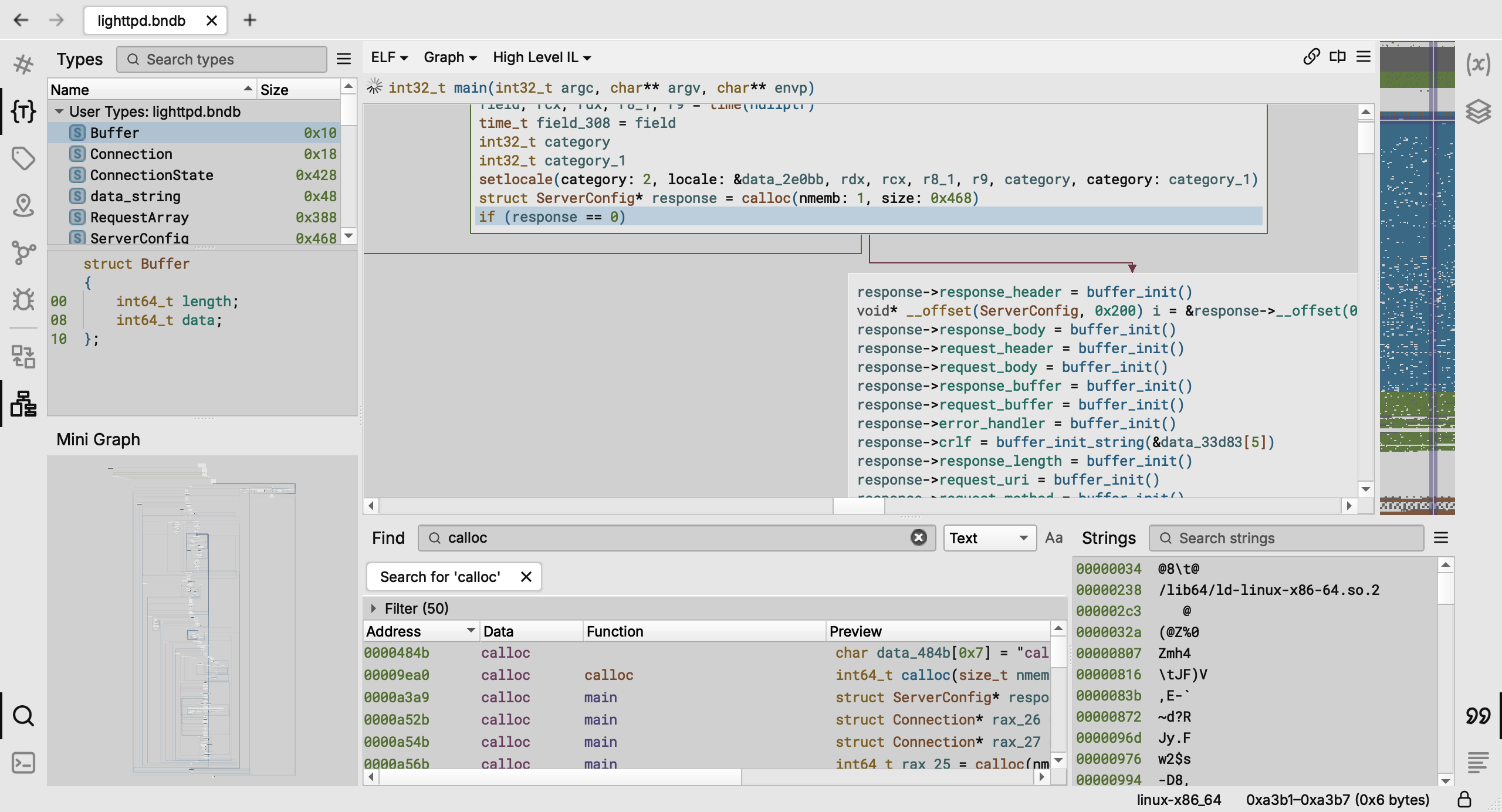Close the Search for 'calloc' tab
This screenshot has height=812, width=1502.
526,577
